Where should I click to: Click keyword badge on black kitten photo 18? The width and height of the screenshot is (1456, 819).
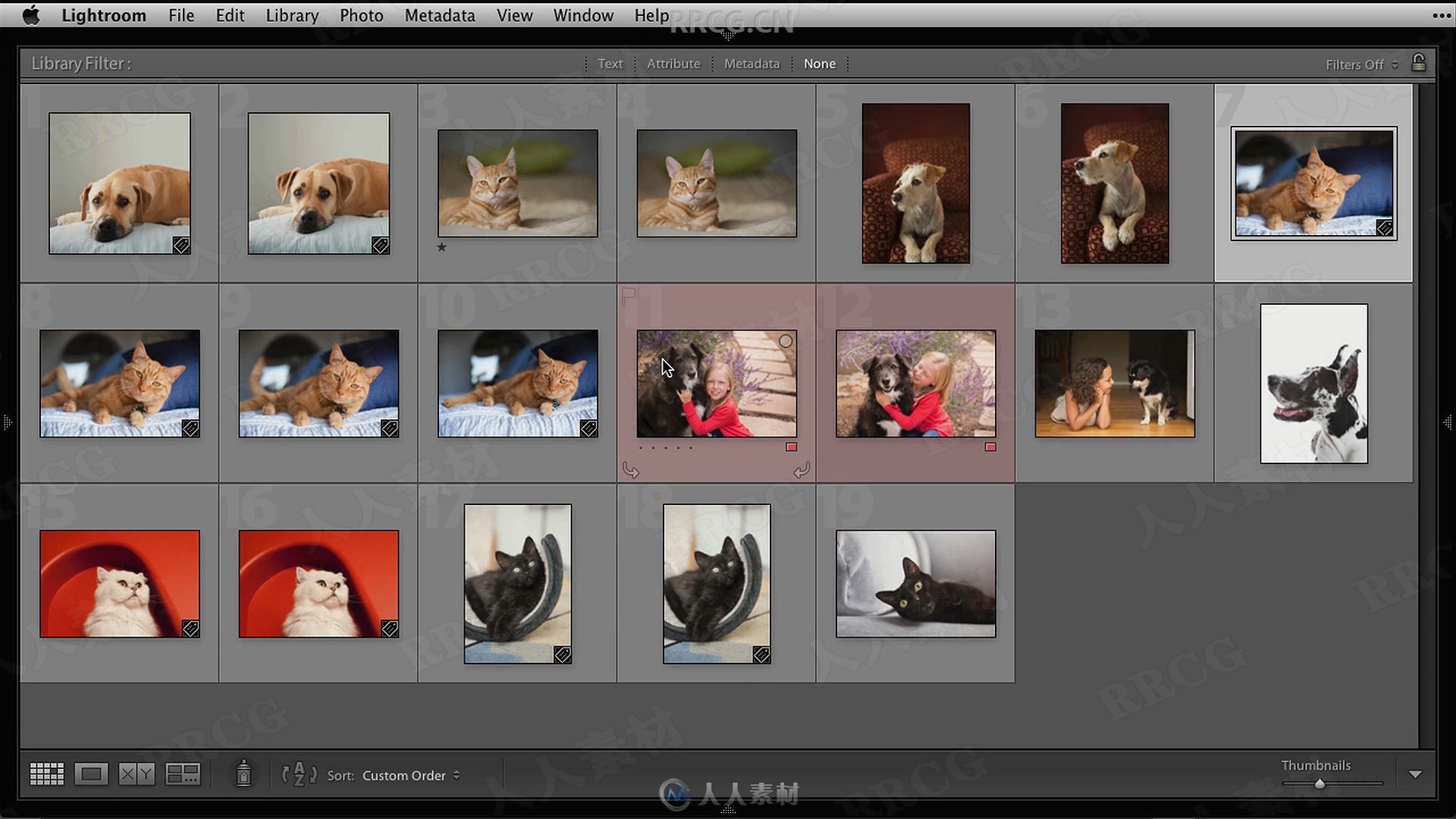(x=761, y=654)
